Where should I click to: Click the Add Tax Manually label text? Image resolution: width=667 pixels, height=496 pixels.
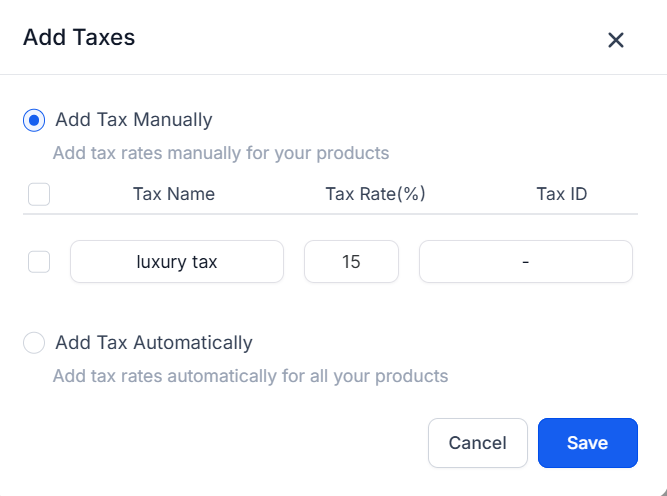pyautogui.click(x=134, y=120)
